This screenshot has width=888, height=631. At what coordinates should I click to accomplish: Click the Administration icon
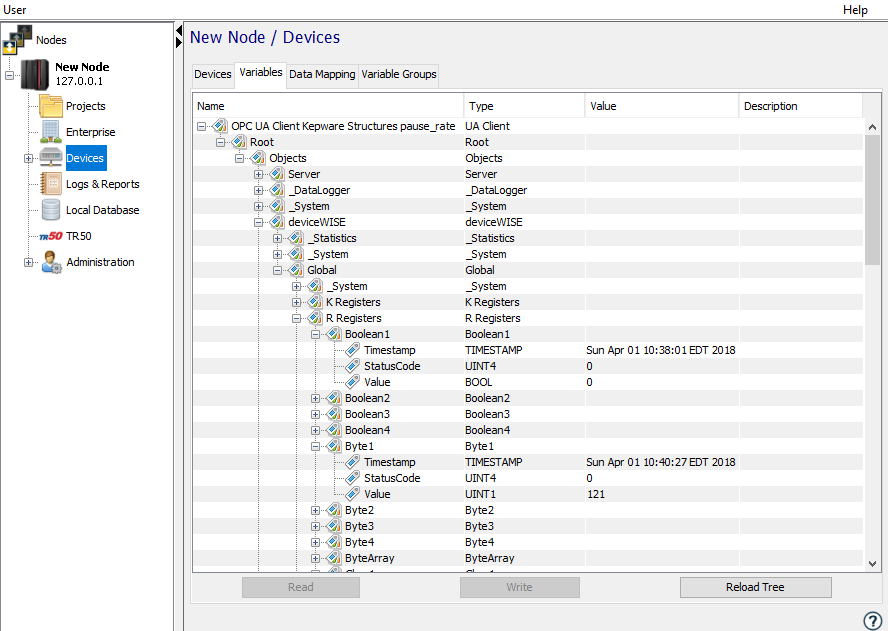pyautogui.click(x=49, y=261)
